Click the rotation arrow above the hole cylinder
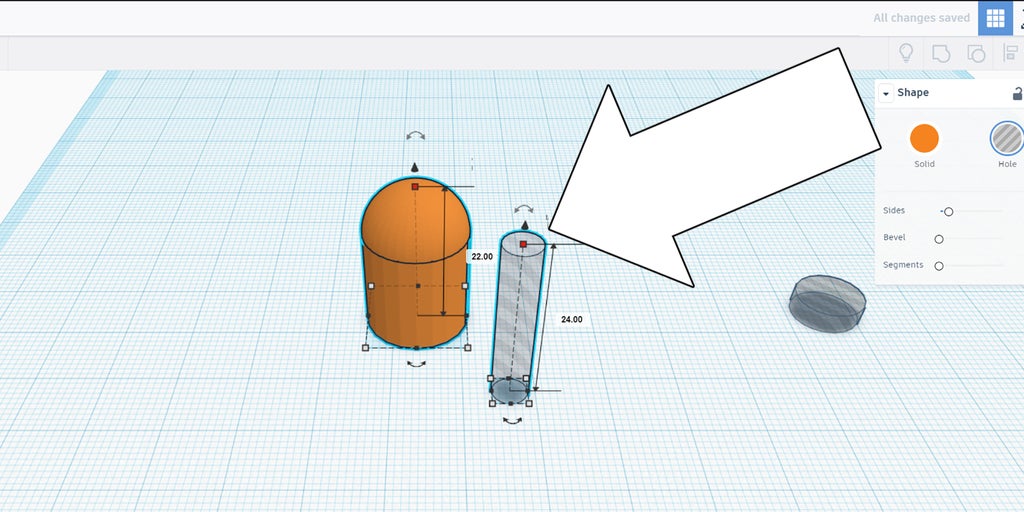This screenshot has height=512, width=1024. coord(524,209)
